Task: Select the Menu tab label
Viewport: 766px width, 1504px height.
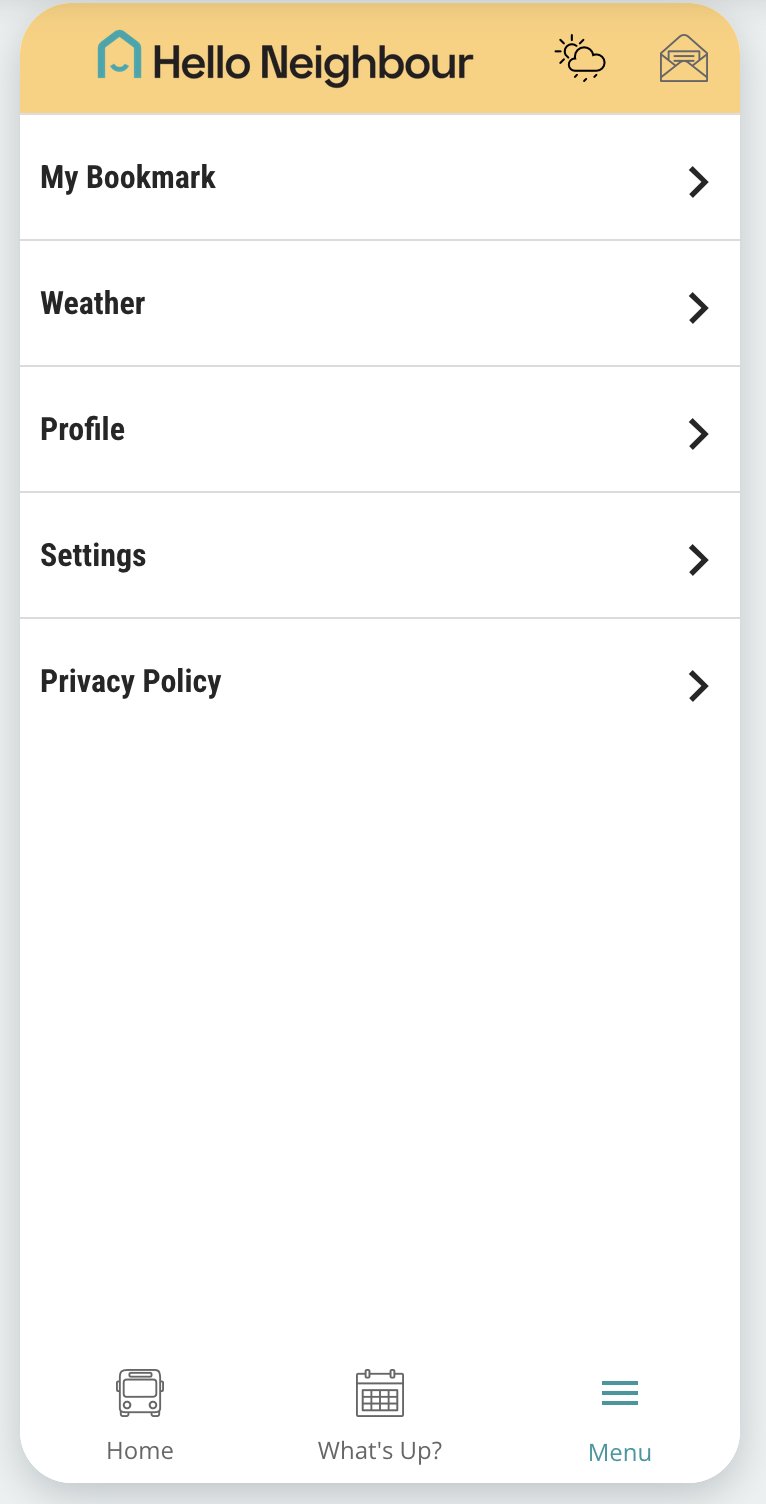Action: tap(620, 1452)
